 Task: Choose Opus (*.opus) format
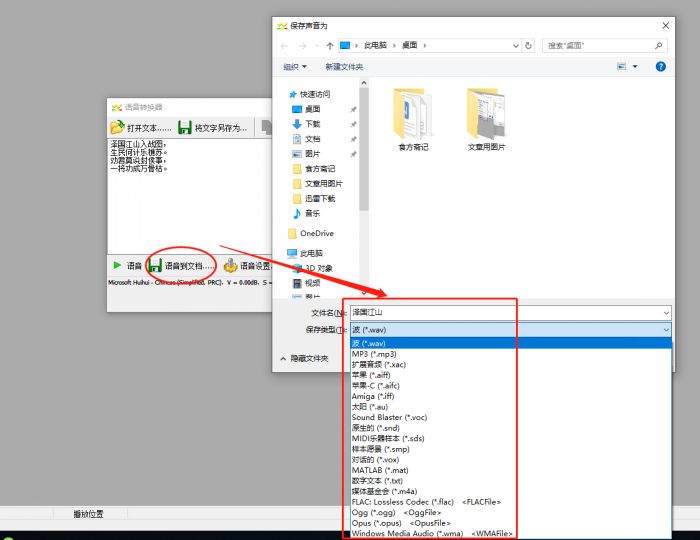[x=511, y=523]
